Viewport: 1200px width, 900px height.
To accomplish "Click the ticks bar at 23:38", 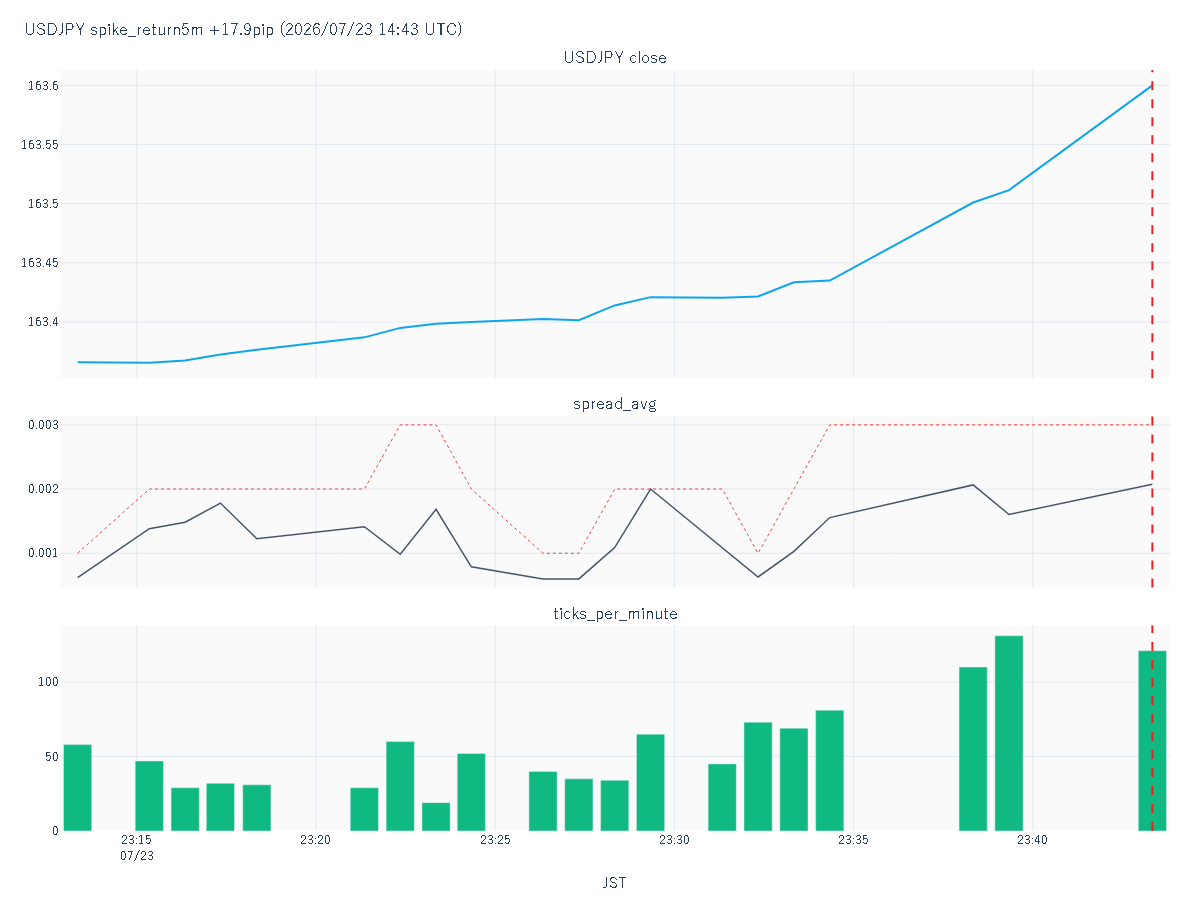I will click(x=973, y=748).
